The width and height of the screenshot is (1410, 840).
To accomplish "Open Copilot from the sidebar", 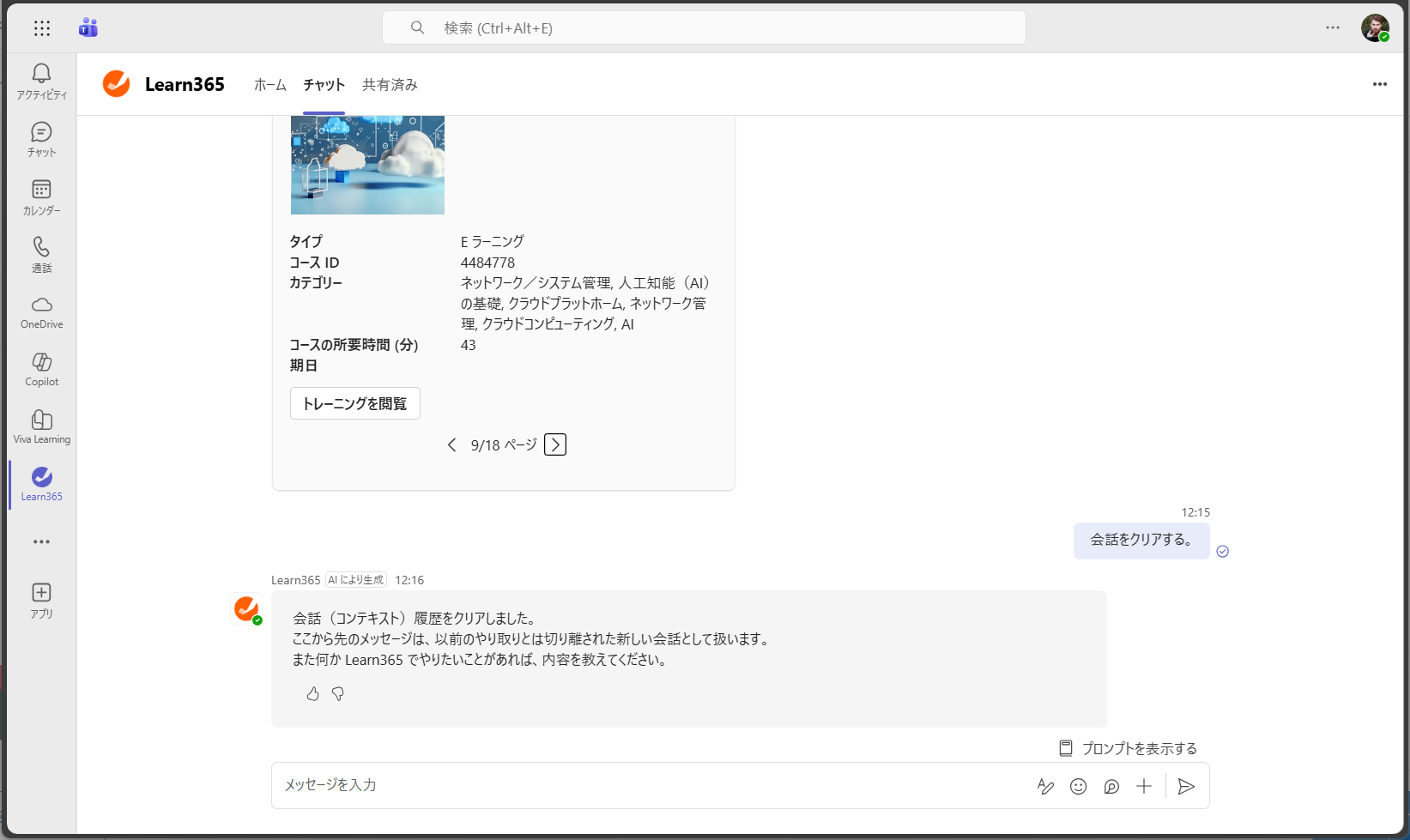I will [x=41, y=369].
